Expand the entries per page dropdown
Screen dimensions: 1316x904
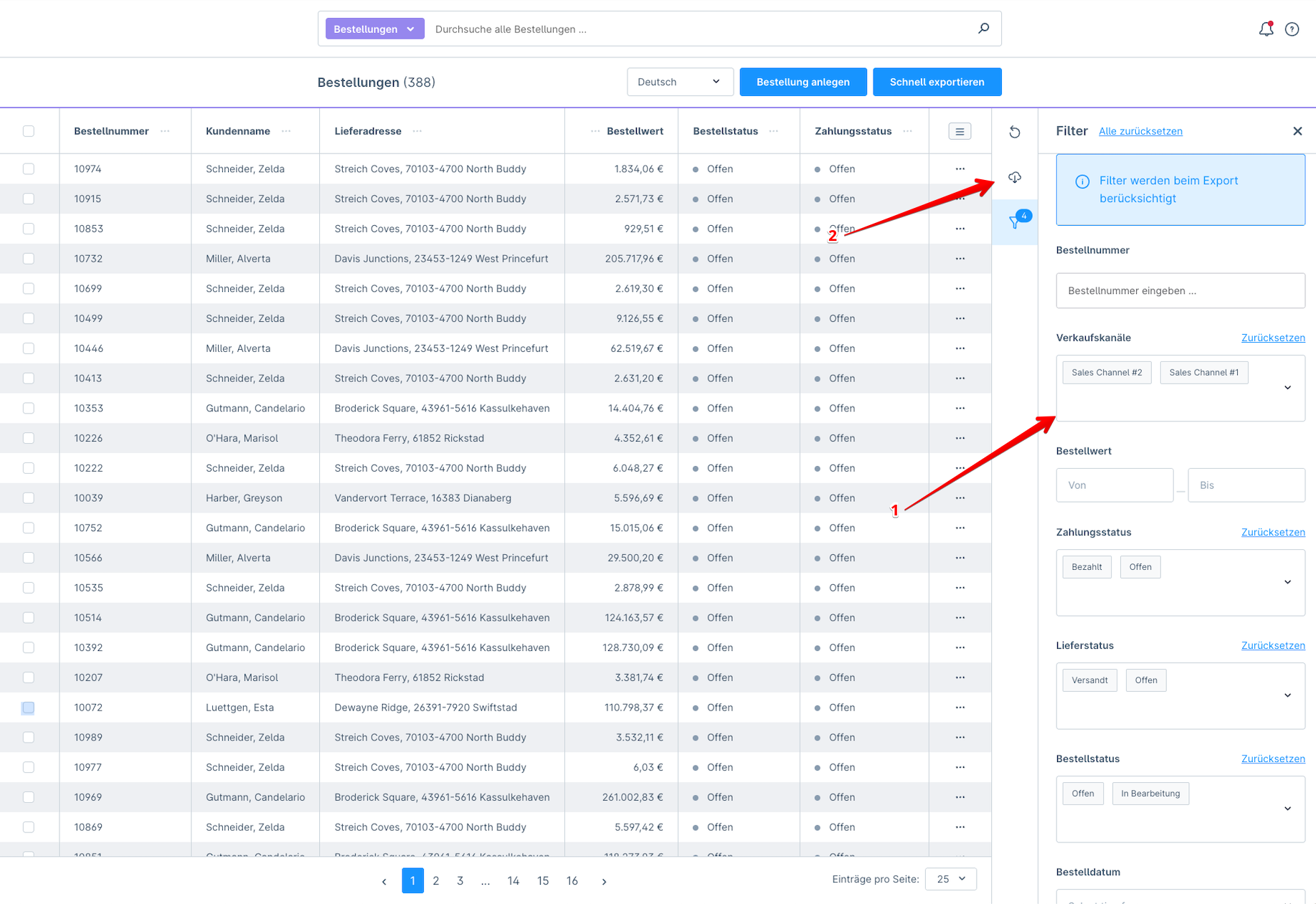pos(950,879)
